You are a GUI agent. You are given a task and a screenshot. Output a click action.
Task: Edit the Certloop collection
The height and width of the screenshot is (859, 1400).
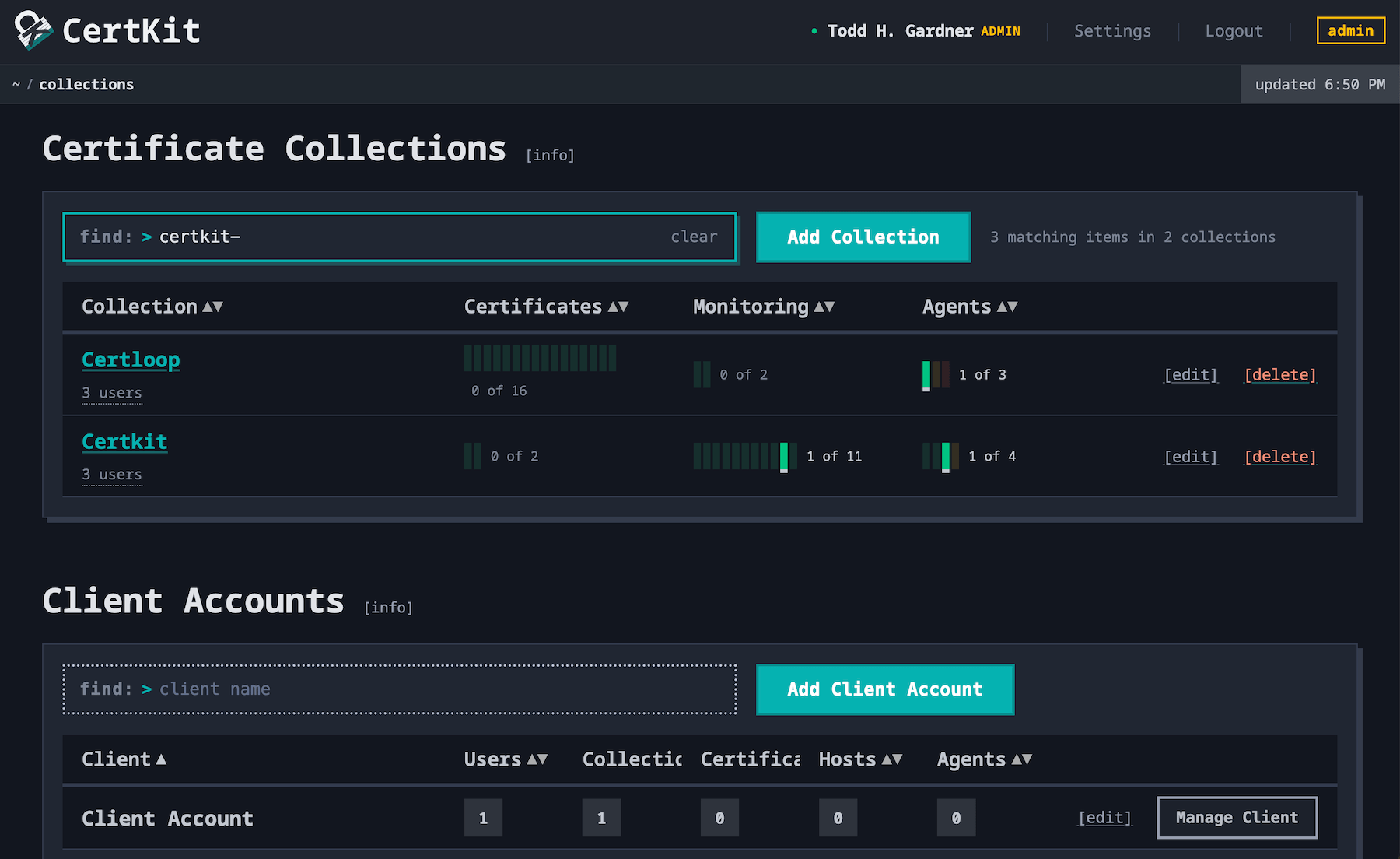[1191, 375]
